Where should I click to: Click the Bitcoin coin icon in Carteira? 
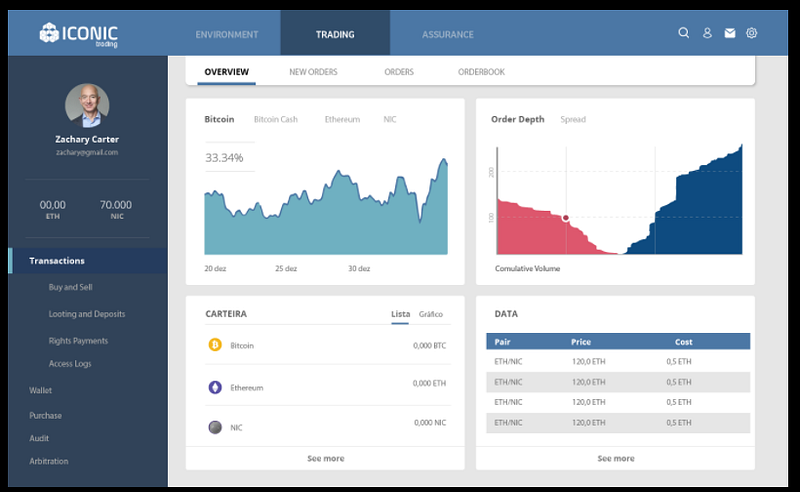click(x=215, y=345)
